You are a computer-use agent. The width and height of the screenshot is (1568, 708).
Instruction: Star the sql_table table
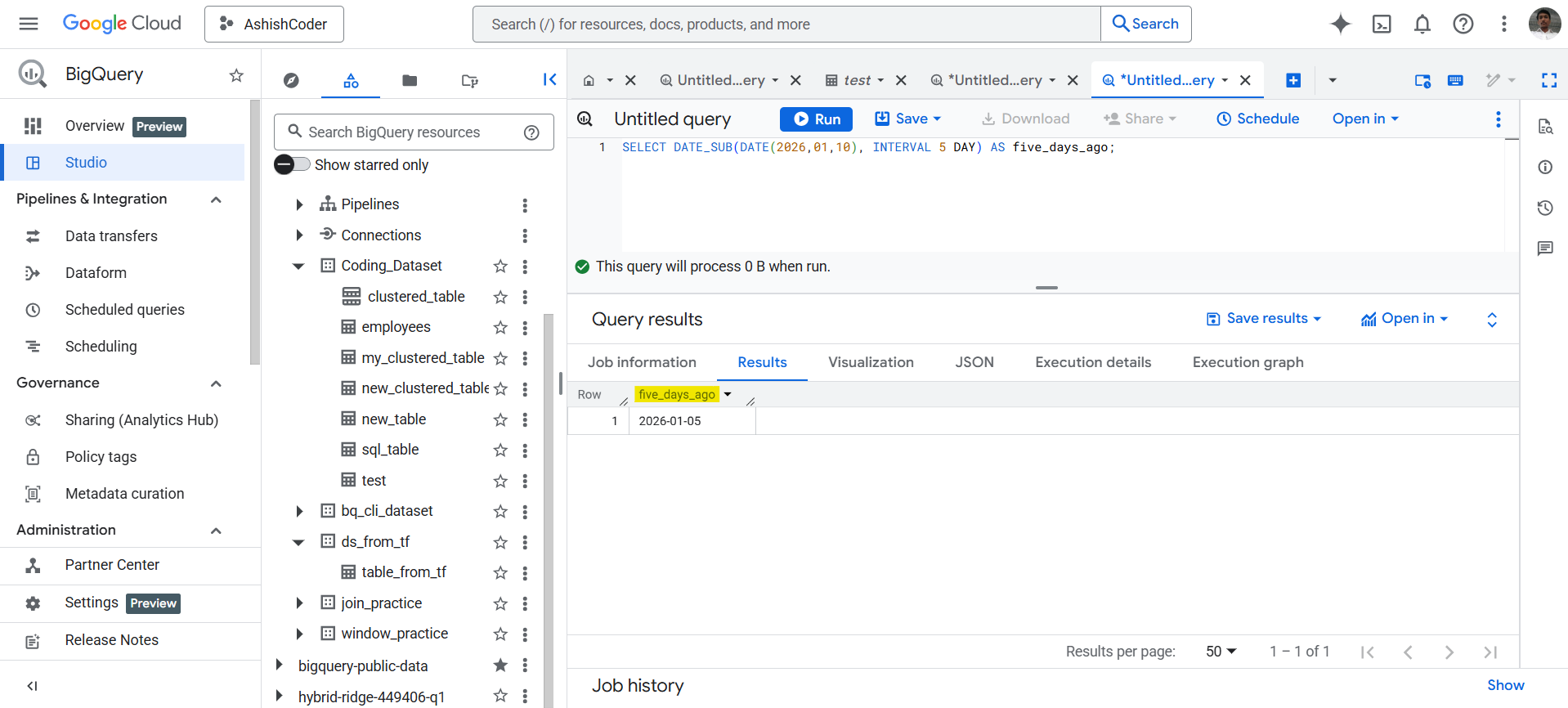[x=500, y=450]
